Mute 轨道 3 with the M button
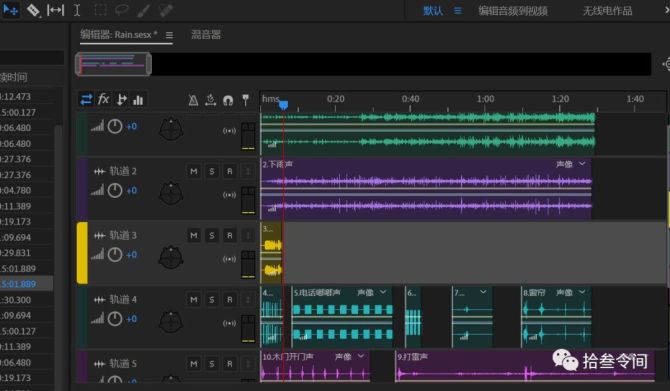This screenshot has width=670, height=391. tap(194, 235)
